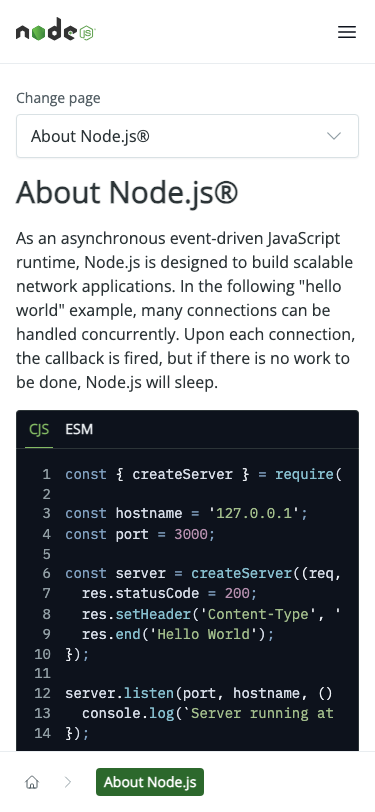Open the Node.js logo home link
The image size is (375, 812).
[55, 31]
